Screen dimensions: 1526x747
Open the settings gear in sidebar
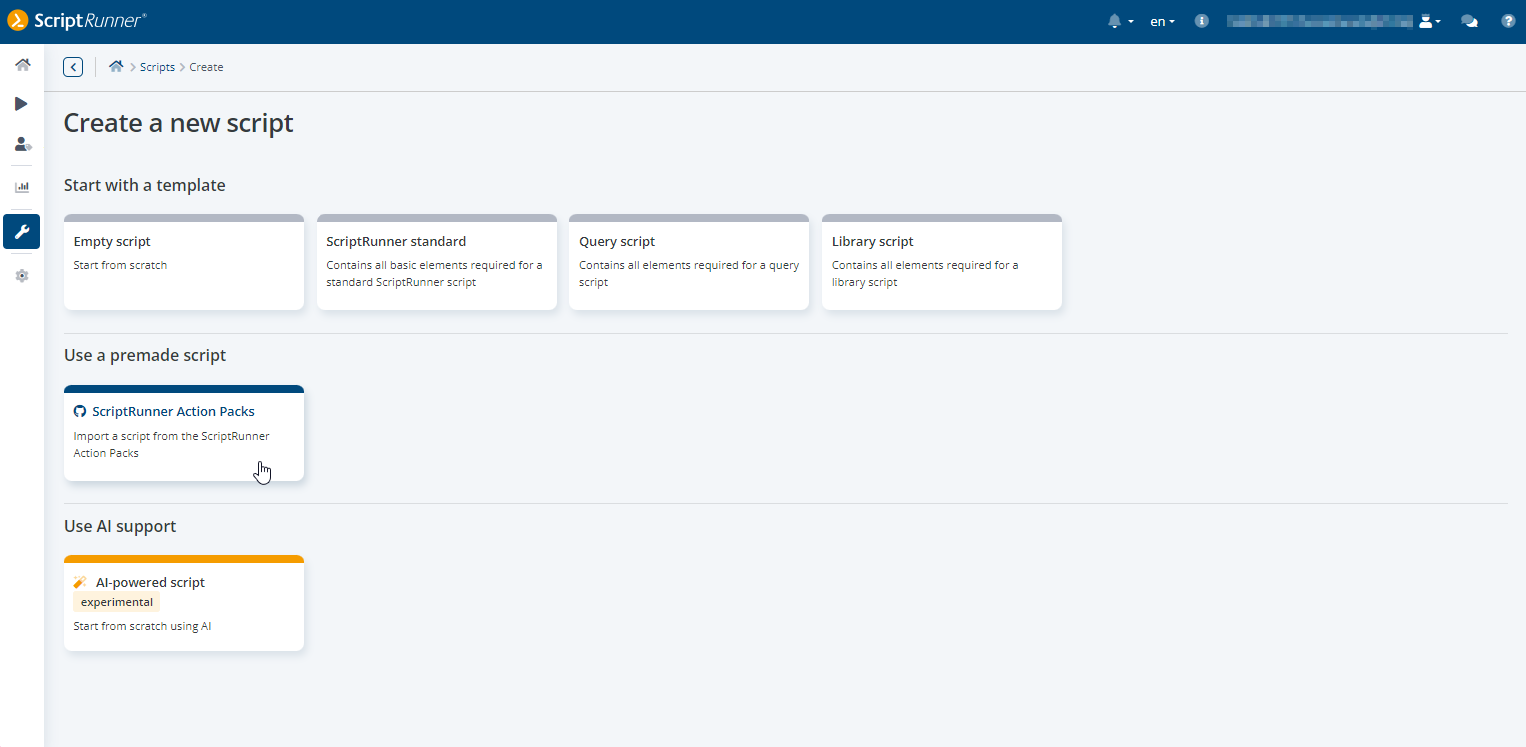click(x=22, y=276)
